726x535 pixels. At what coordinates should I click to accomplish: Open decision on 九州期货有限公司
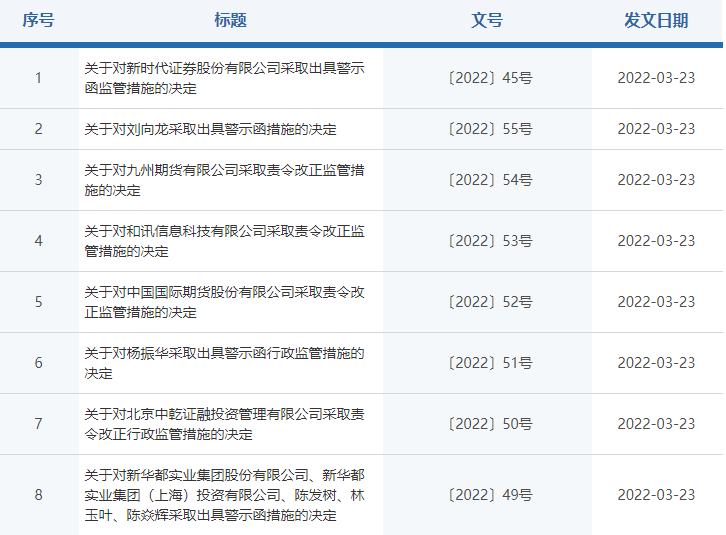225,180
